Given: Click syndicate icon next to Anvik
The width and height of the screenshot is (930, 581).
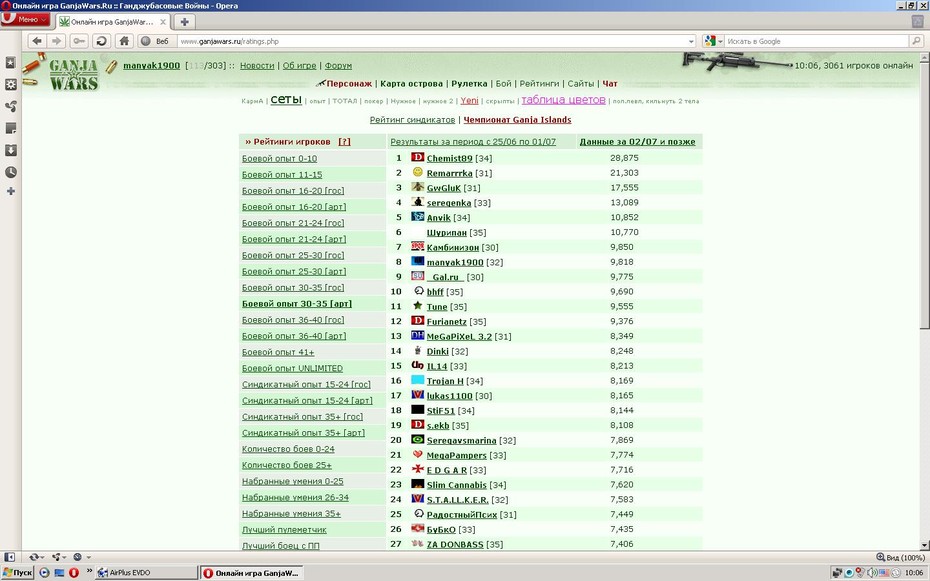Looking at the screenshot, I should (418, 216).
